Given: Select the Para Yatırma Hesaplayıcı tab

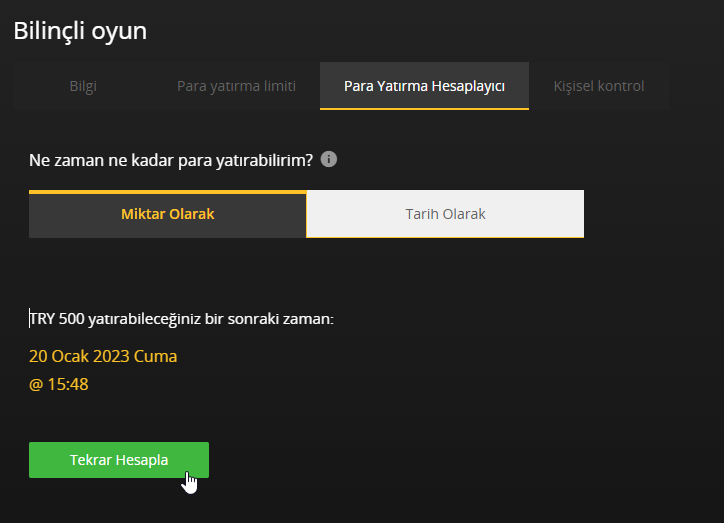Looking at the screenshot, I should pyautogui.click(x=424, y=86).
